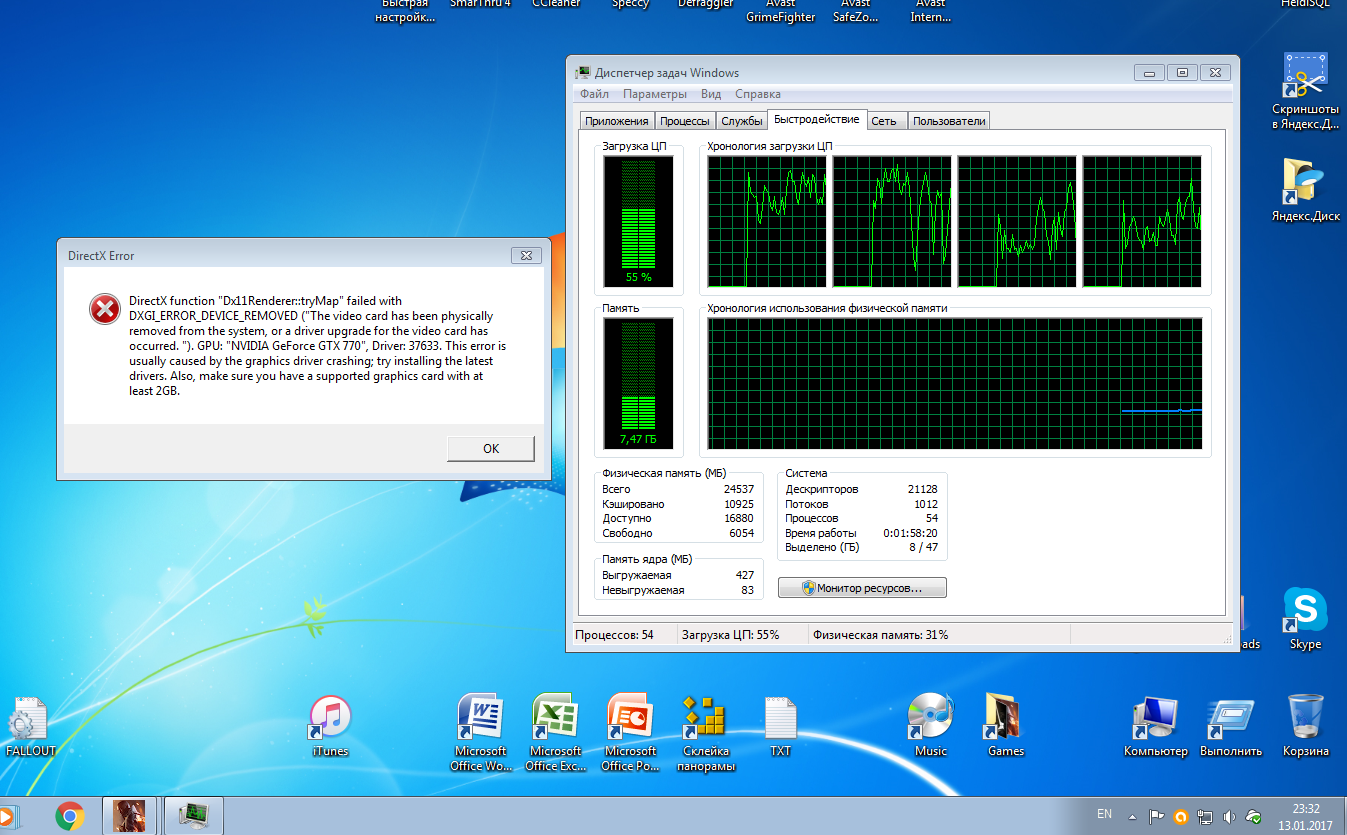
Task: Open the Корзина recycle bin icon
Action: pyautogui.click(x=1306, y=726)
